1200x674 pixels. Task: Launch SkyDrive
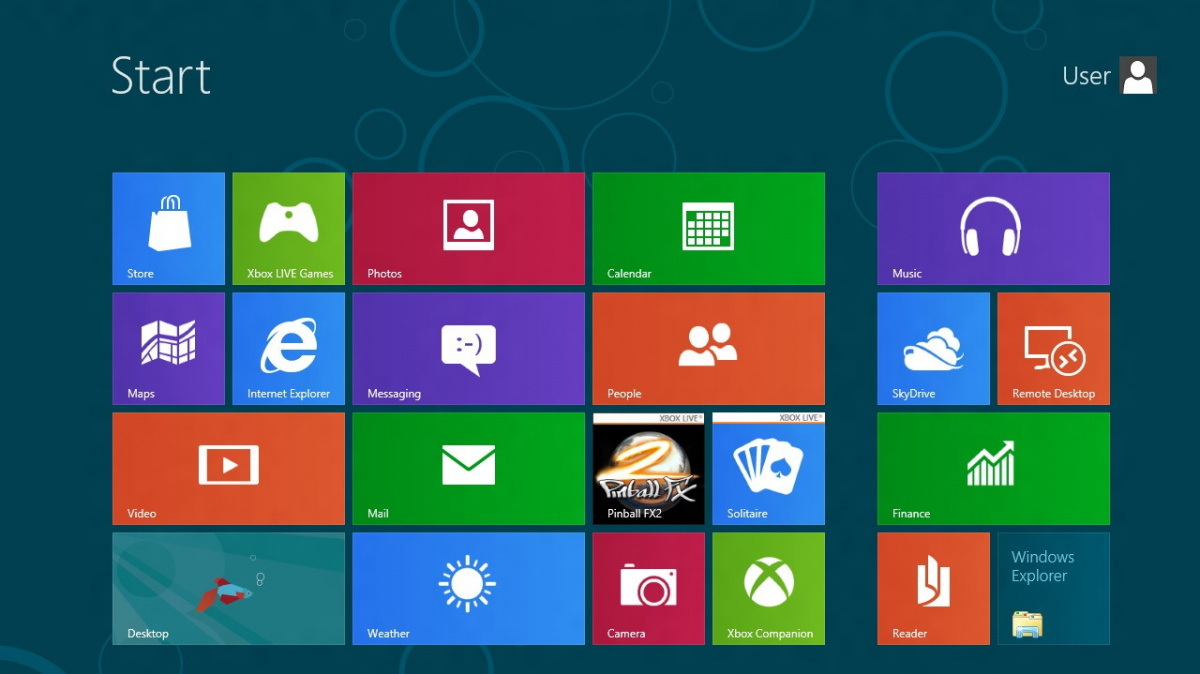[932, 348]
